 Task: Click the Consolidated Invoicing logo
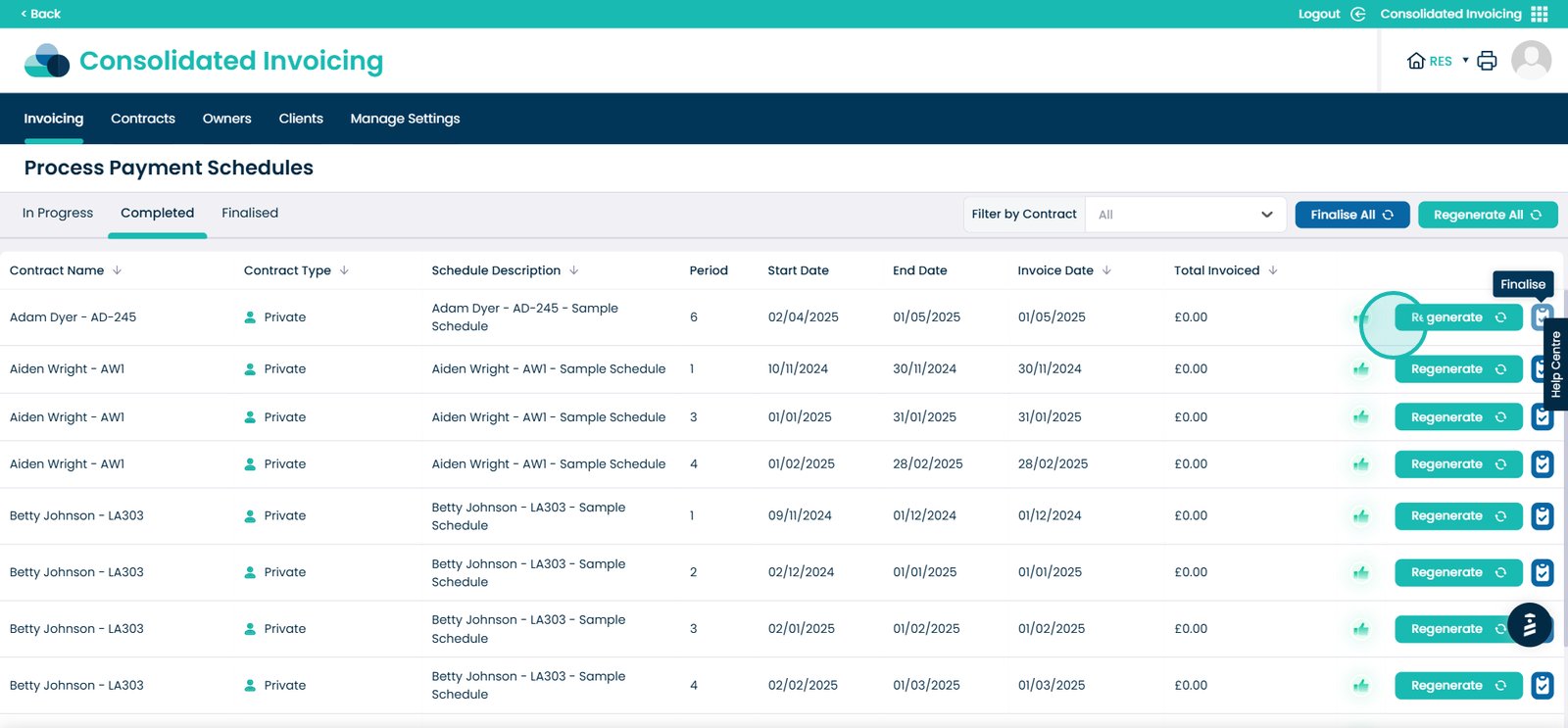coord(47,61)
